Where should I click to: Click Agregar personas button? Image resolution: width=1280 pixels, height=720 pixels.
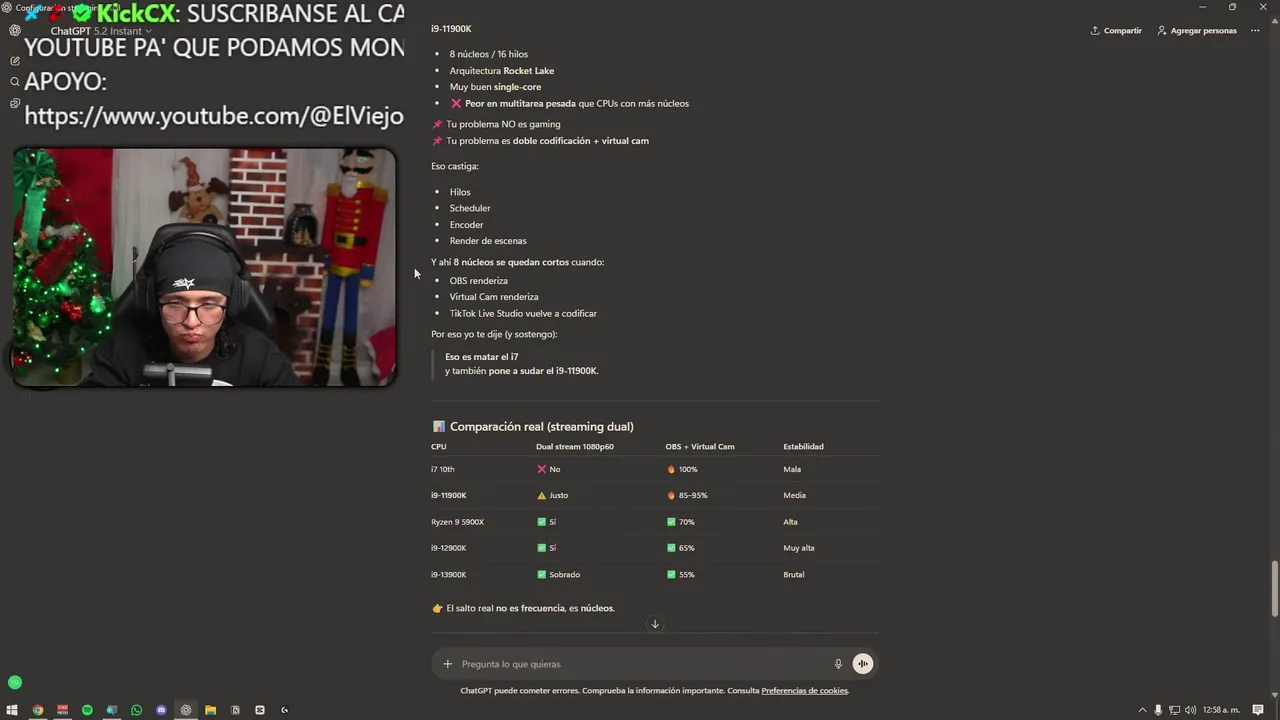click(x=1197, y=31)
